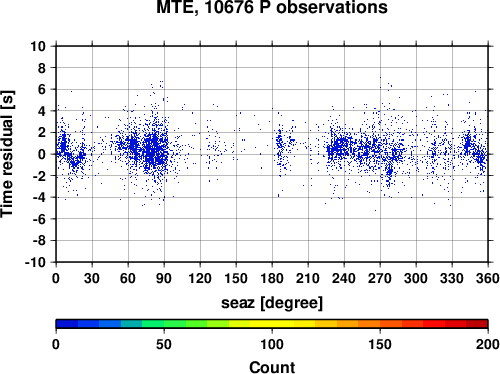Click the plot title MTE P observations
This screenshot has height=374, width=500.
pyautogui.click(x=272, y=7)
